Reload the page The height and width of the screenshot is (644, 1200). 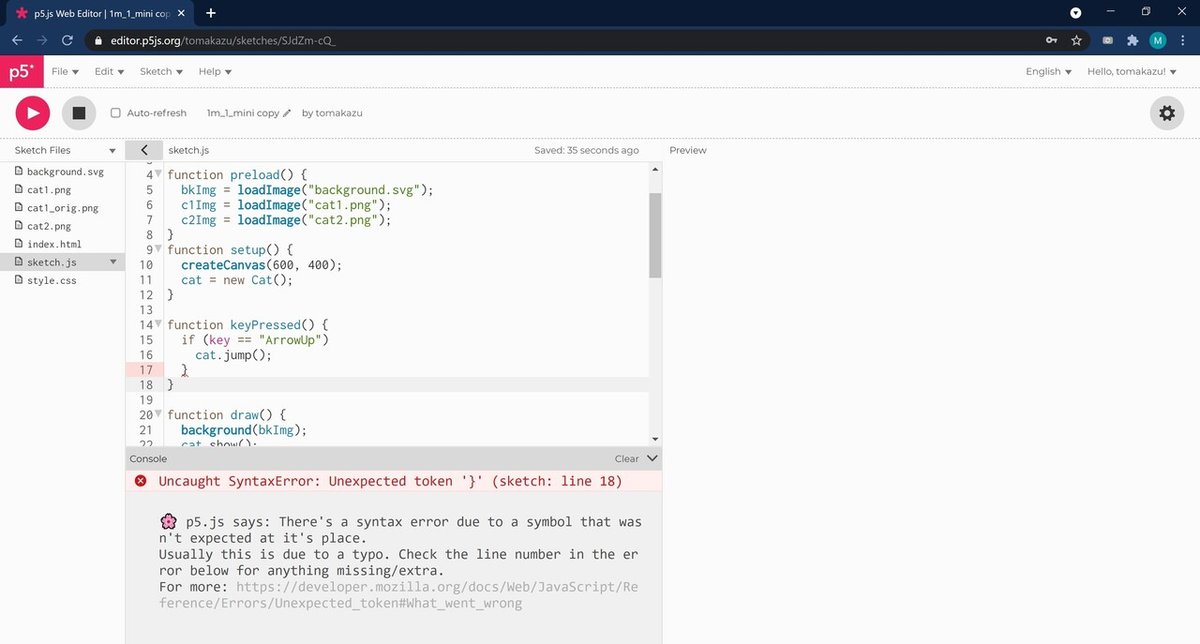pos(67,41)
